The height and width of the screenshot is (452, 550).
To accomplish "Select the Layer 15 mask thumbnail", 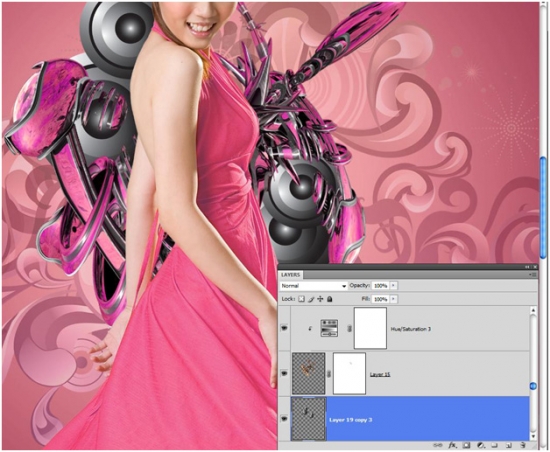I will (x=349, y=373).
